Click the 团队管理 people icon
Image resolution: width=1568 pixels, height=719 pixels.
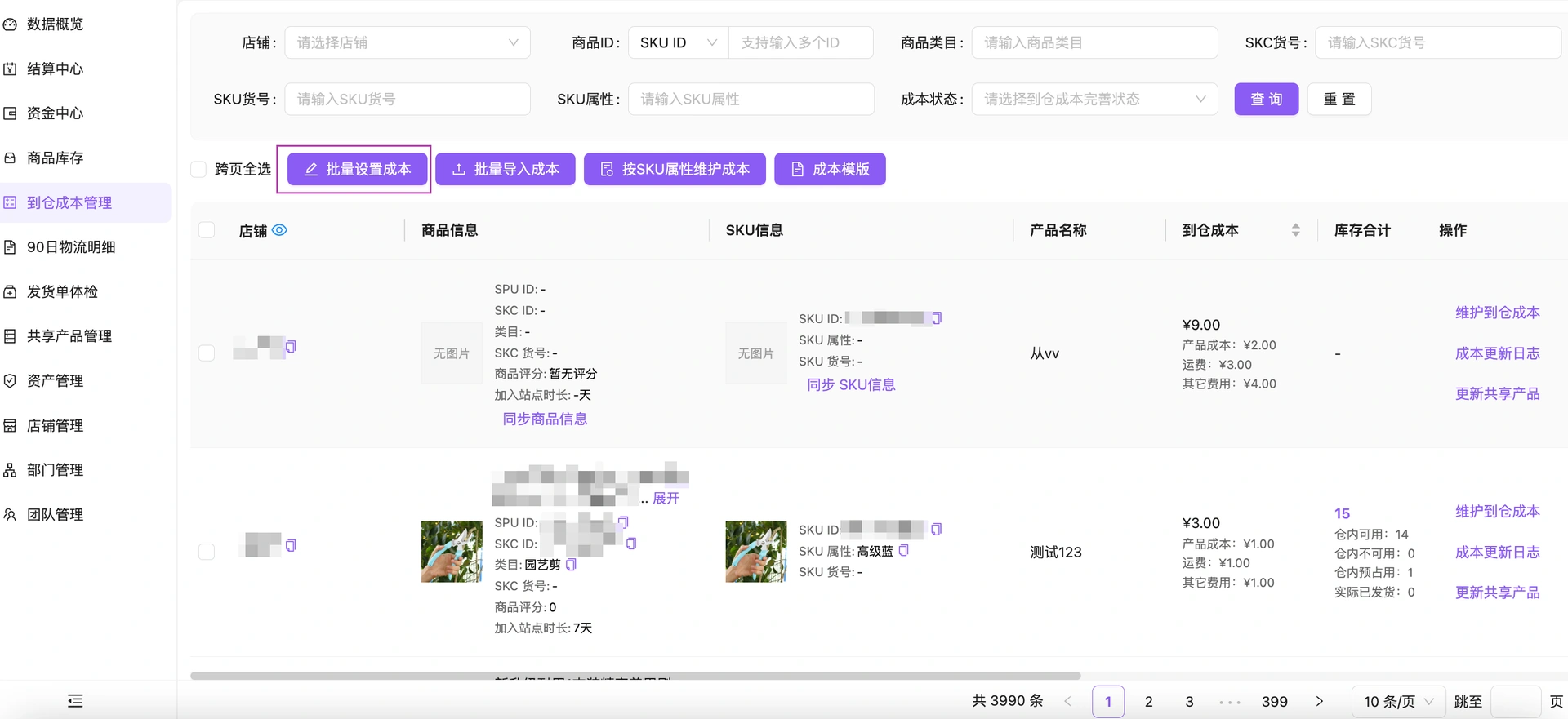pyautogui.click(x=10, y=515)
